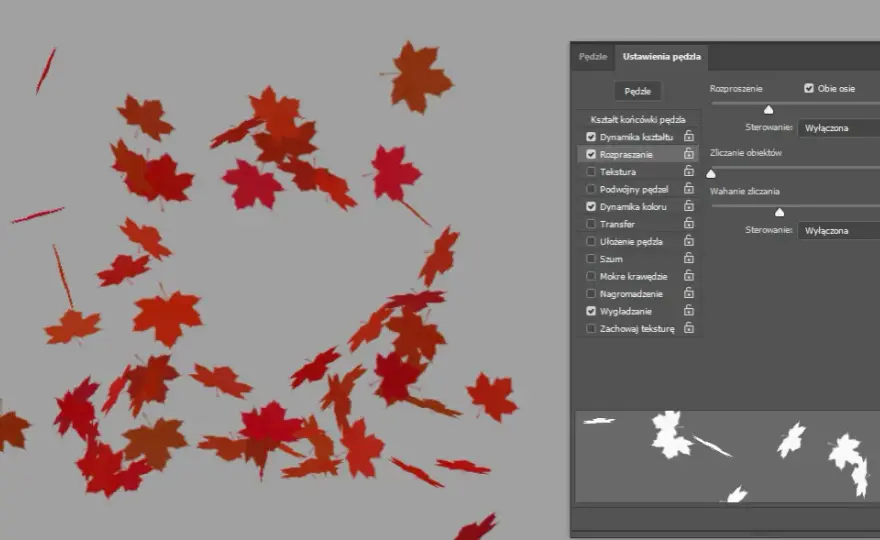Click the lock icon beside Podwójny pędzel
The image size is (880, 540).
point(689,189)
